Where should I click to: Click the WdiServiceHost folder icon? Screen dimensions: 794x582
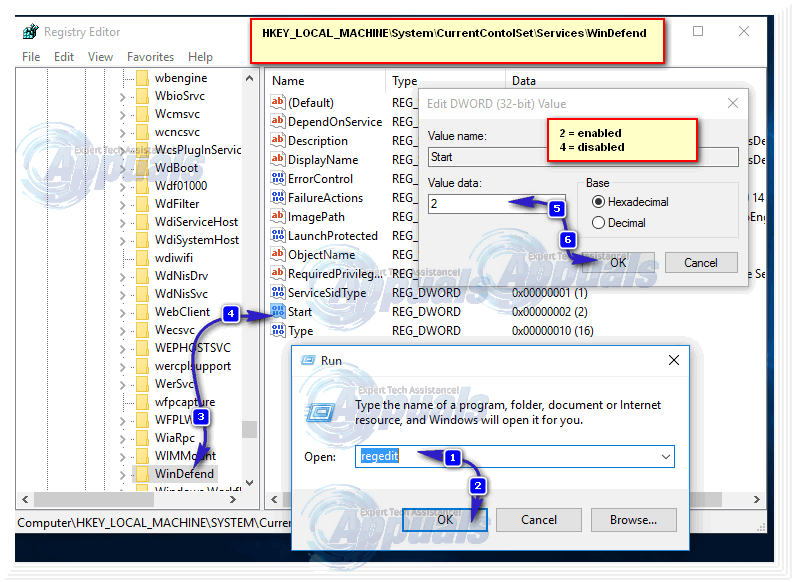pos(143,222)
